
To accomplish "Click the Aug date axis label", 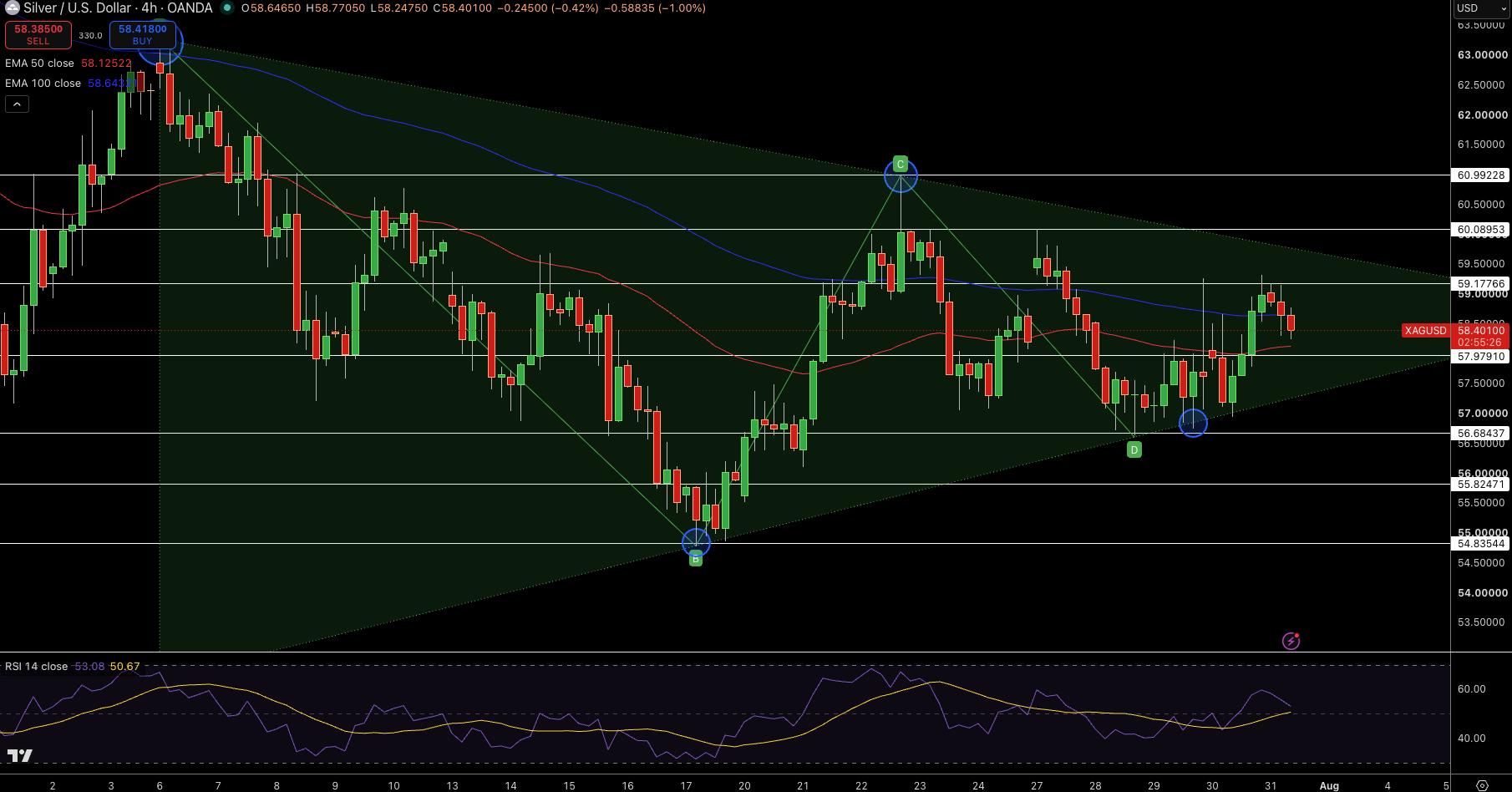I will tap(1329, 785).
